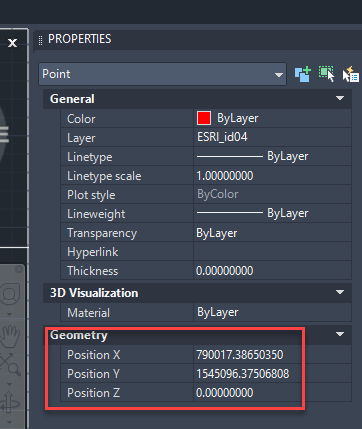Click the empty Hyperlink field
The width and height of the screenshot is (362, 429).
click(x=272, y=252)
